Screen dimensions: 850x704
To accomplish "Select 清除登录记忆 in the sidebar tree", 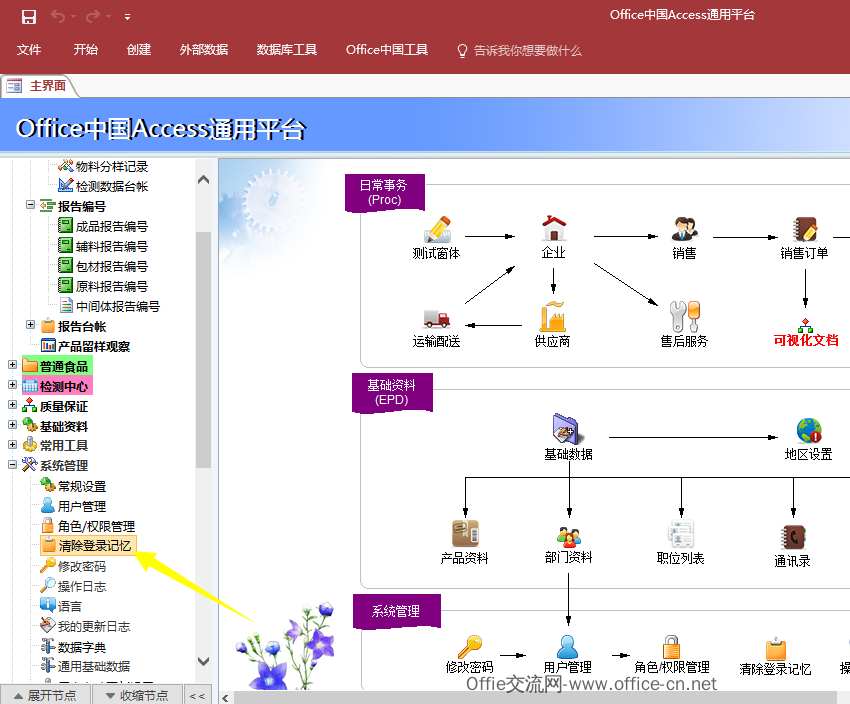I will pyautogui.click(x=87, y=545).
